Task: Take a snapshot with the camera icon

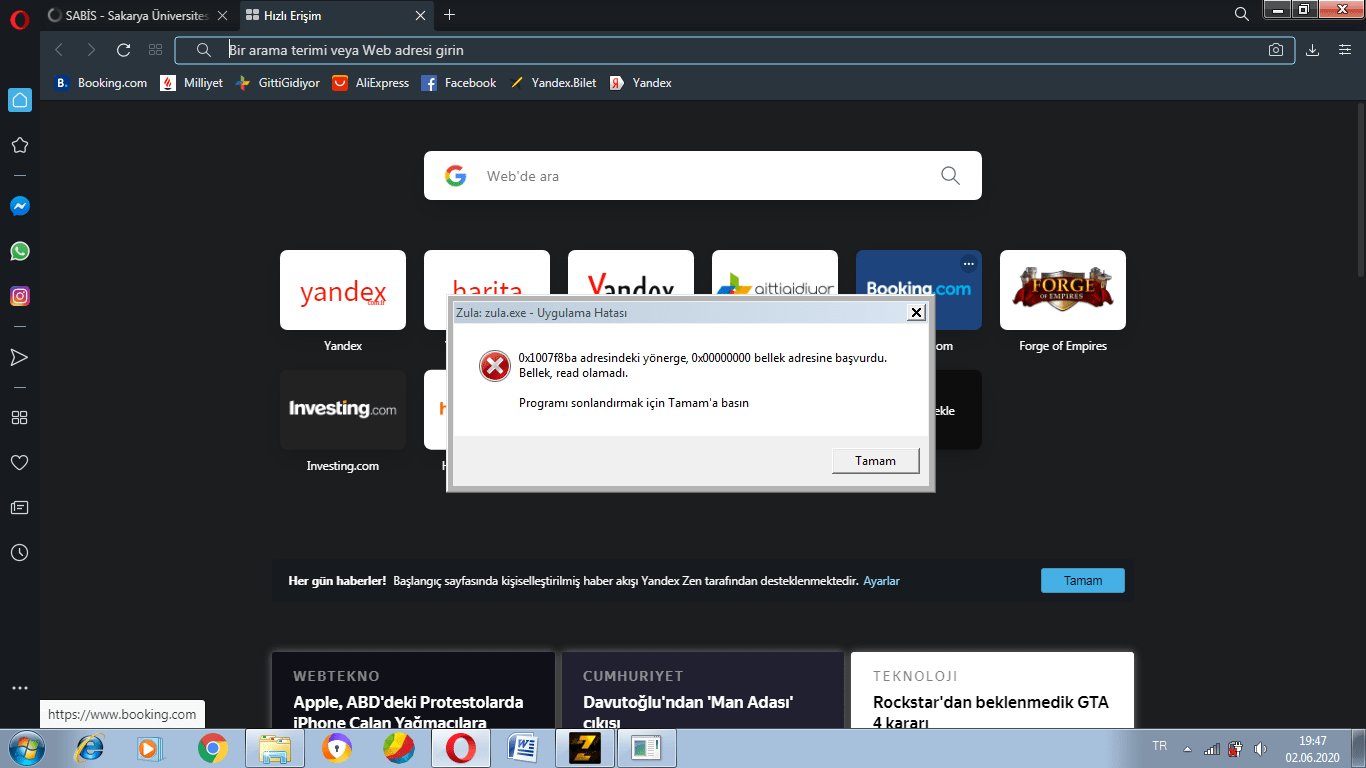Action: tap(1276, 50)
